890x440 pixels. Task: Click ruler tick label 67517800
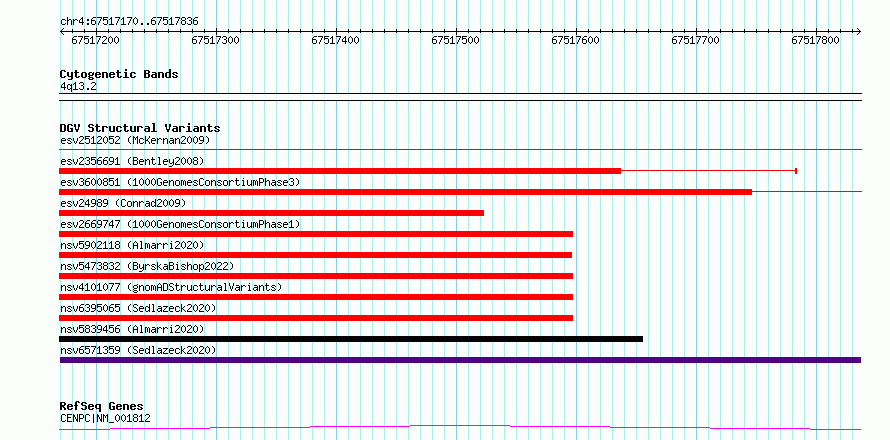(x=815, y=40)
